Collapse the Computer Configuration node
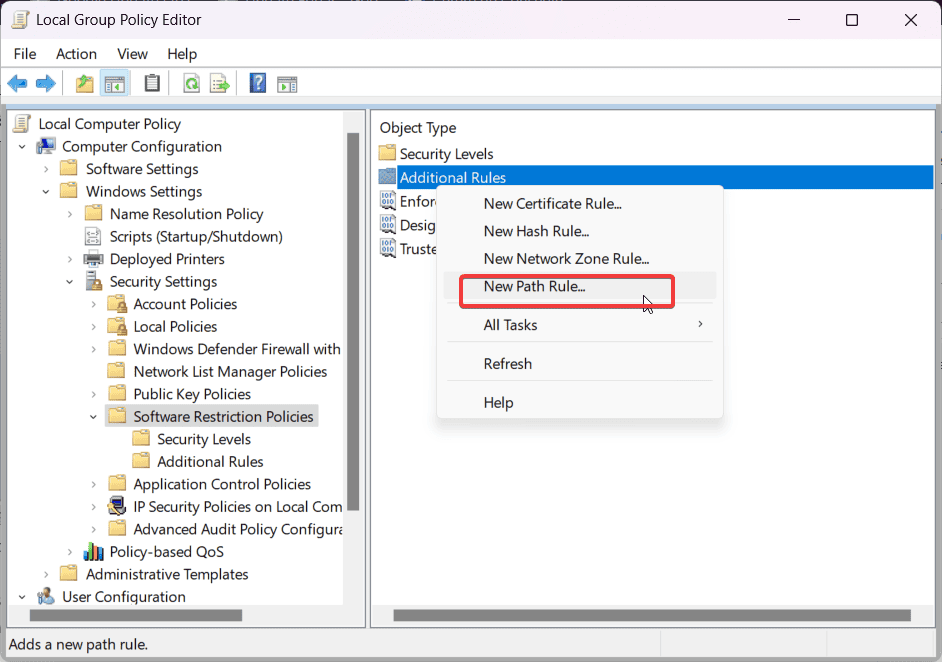The width and height of the screenshot is (942, 662). coord(22,147)
